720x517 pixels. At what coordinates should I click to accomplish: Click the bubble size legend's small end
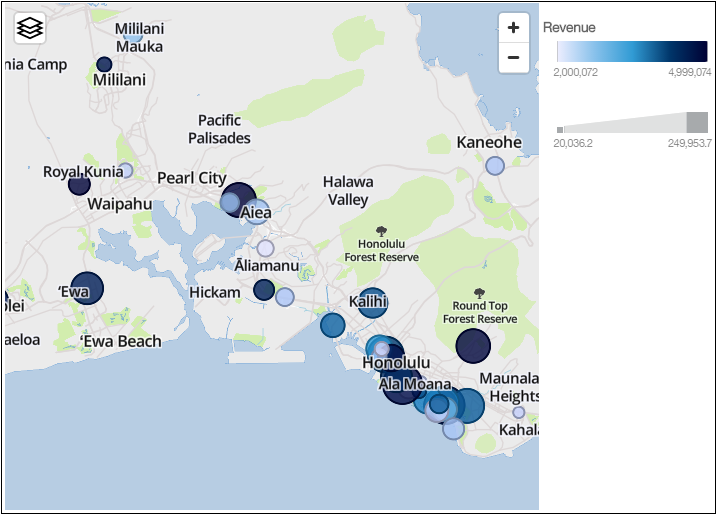(560, 129)
